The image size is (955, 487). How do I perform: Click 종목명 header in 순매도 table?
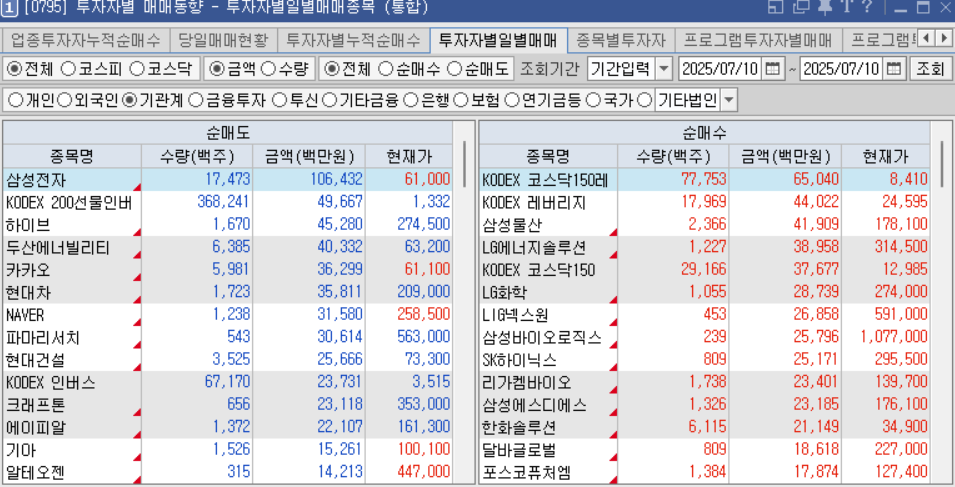(72, 156)
